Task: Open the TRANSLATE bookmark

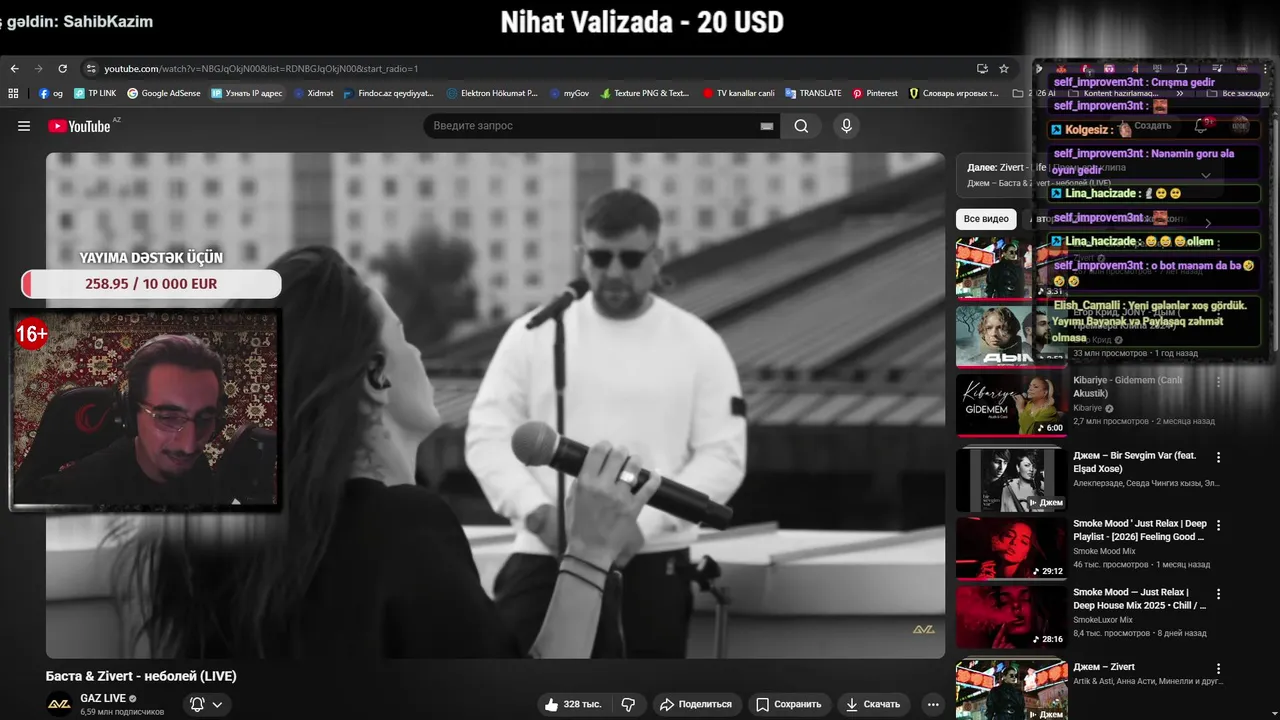Action: [x=814, y=93]
